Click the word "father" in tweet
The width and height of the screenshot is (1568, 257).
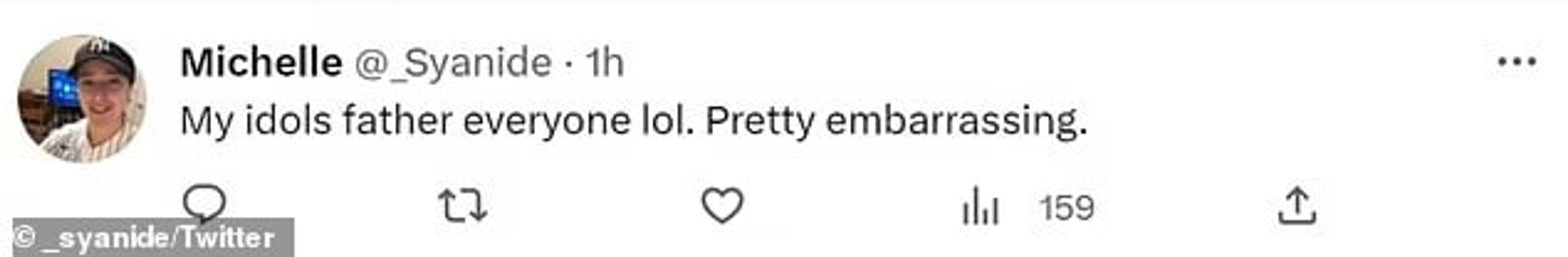(x=397, y=120)
